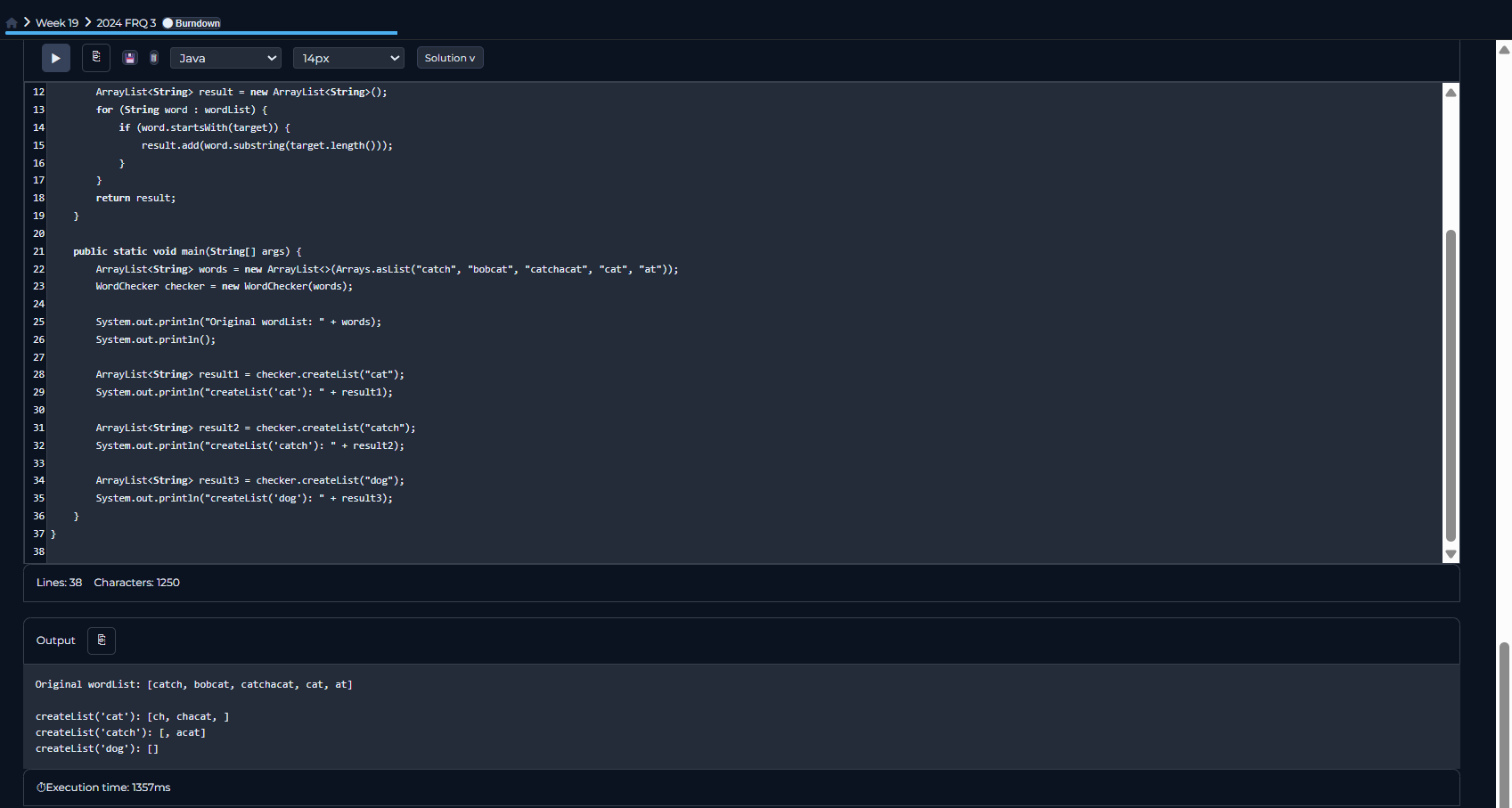Click the createList('dog') output line
1512x808 pixels.
coord(97,748)
